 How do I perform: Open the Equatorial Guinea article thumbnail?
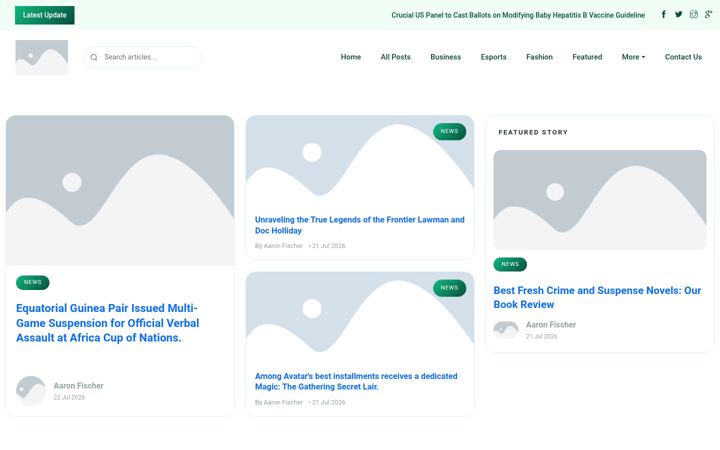coord(120,190)
